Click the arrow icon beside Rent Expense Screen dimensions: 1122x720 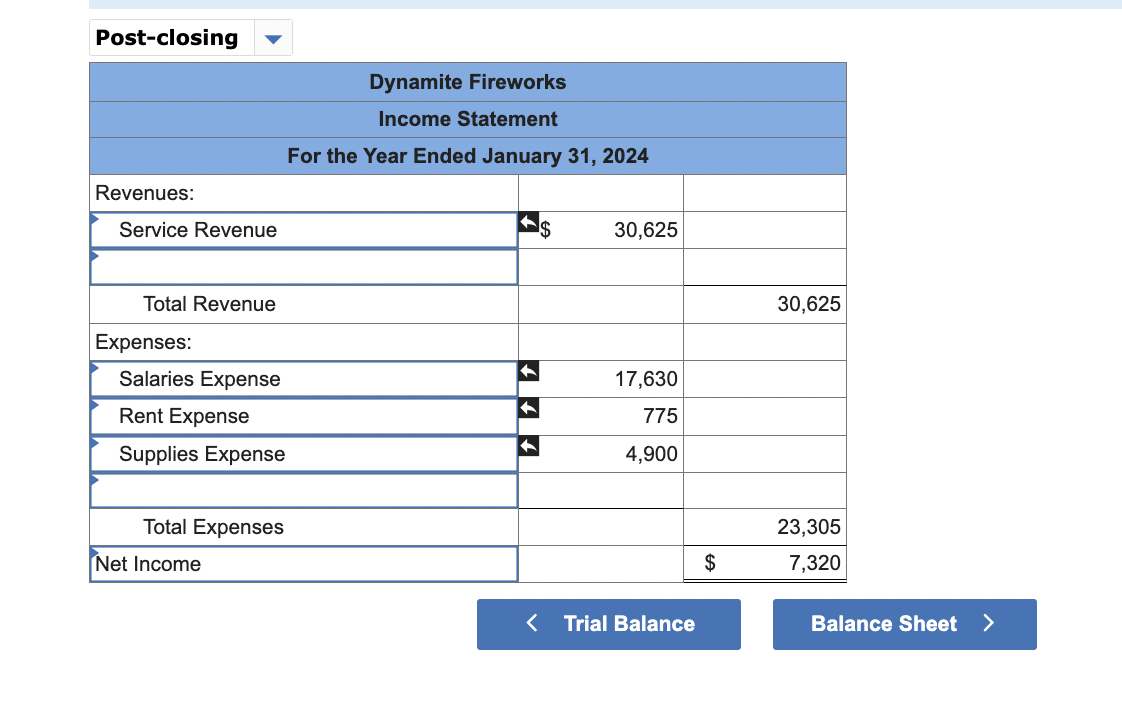[529, 408]
